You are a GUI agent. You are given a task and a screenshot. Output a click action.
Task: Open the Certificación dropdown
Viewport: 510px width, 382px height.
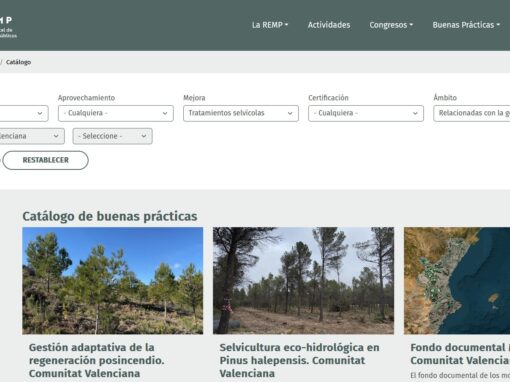(366, 113)
